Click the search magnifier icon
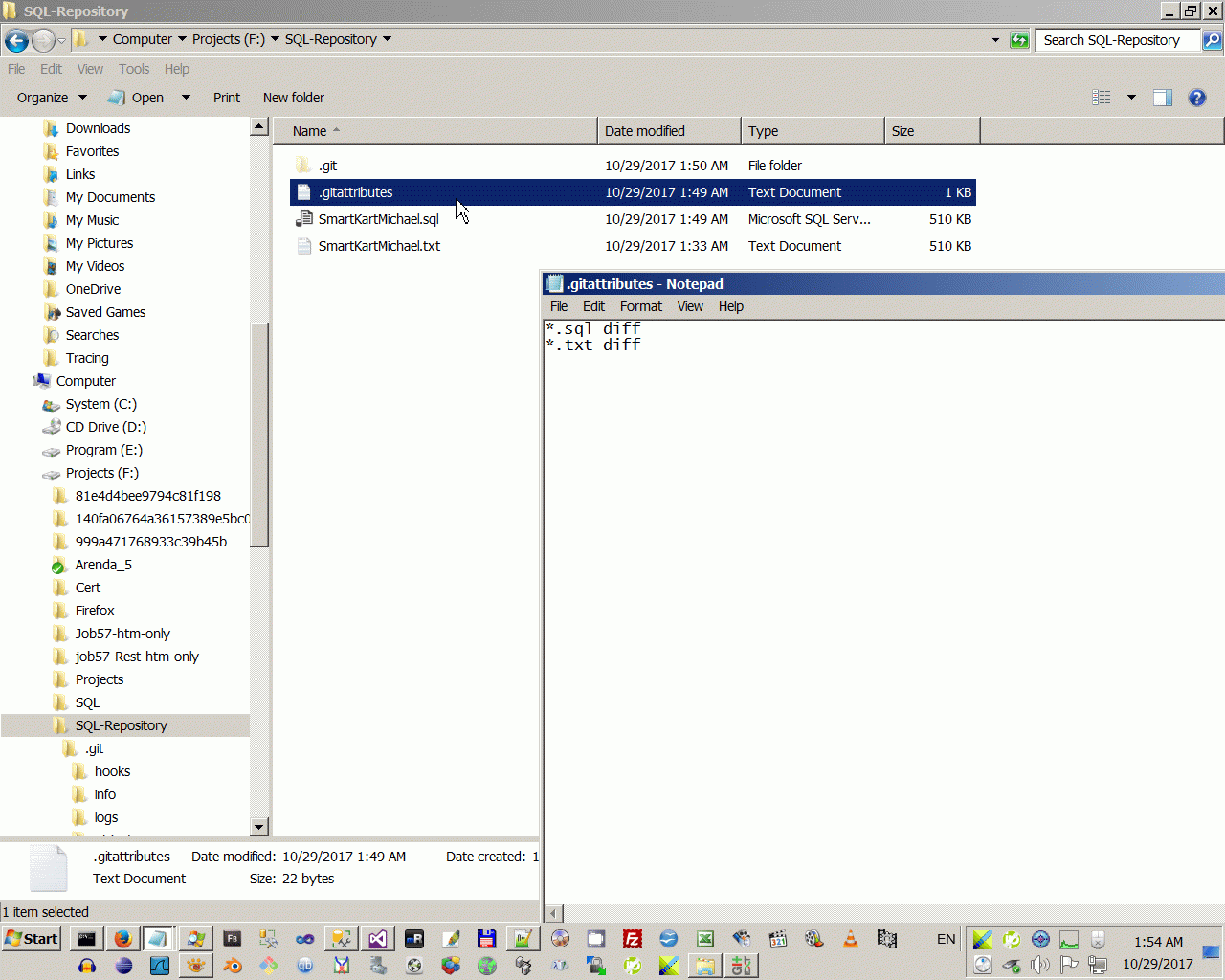 [x=1212, y=40]
